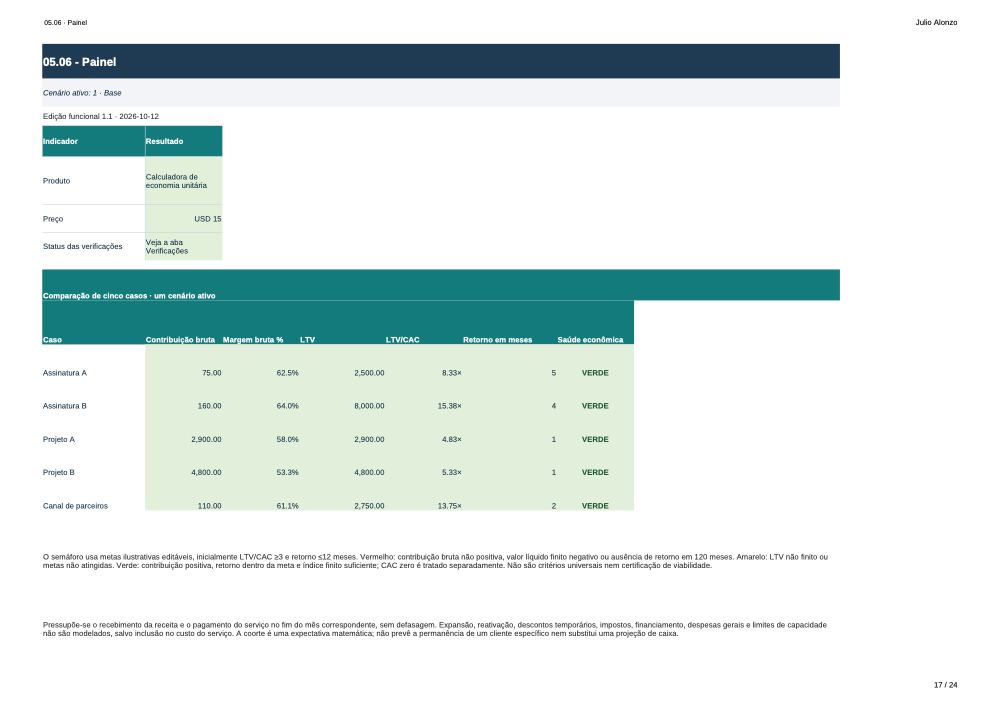Click the "Retorno em meses" column header

(497, 340)
